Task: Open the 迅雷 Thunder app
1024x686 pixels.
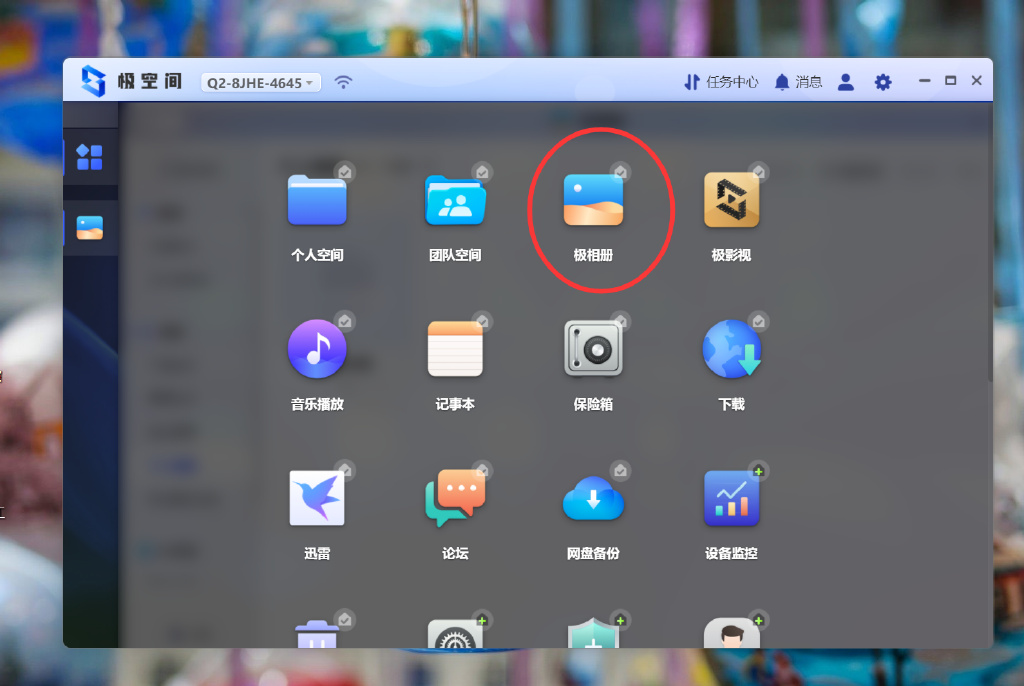Action: 317,497
